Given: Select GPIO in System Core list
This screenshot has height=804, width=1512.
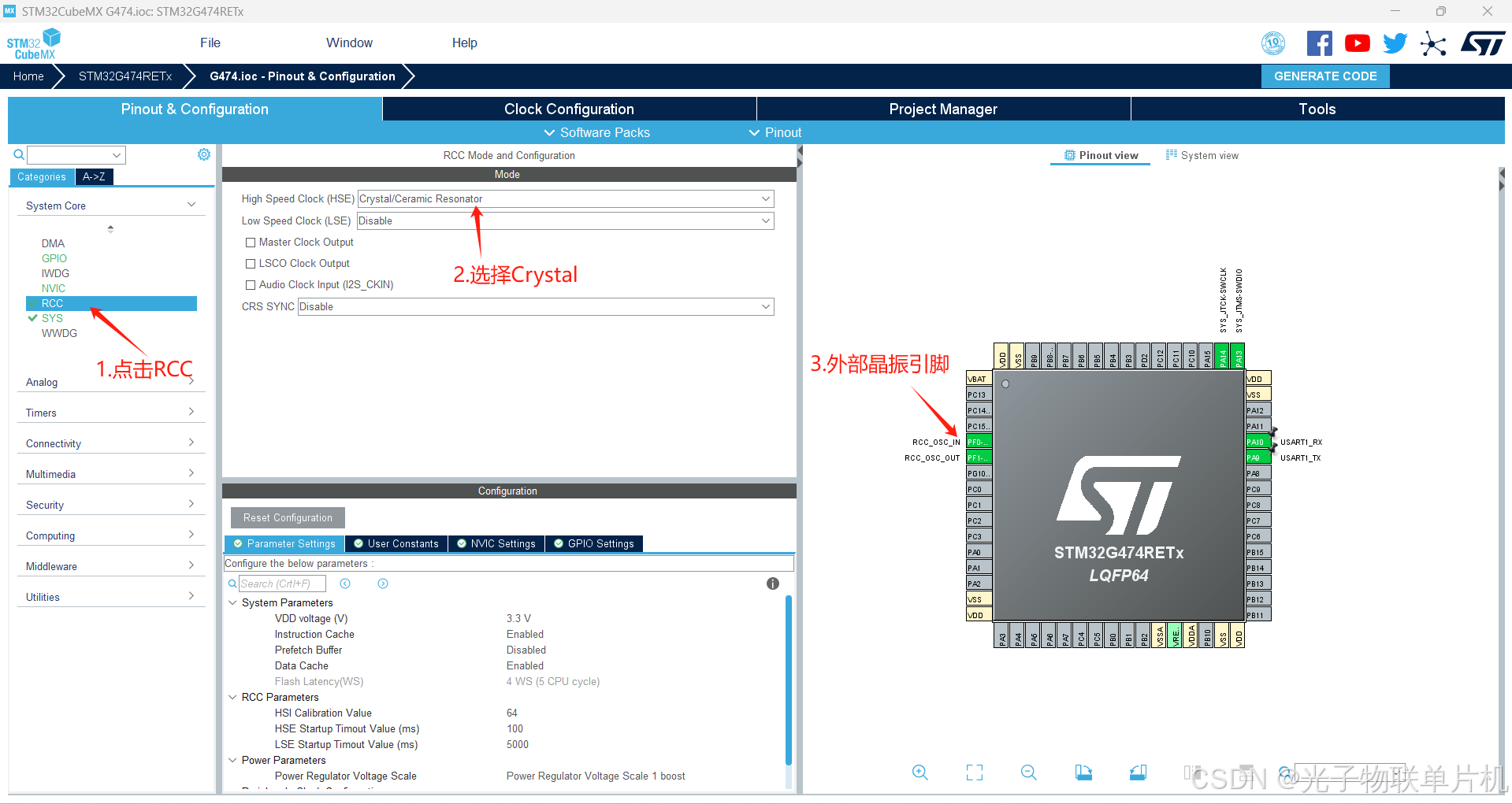Looking at the screenshot, I should 54,258.
